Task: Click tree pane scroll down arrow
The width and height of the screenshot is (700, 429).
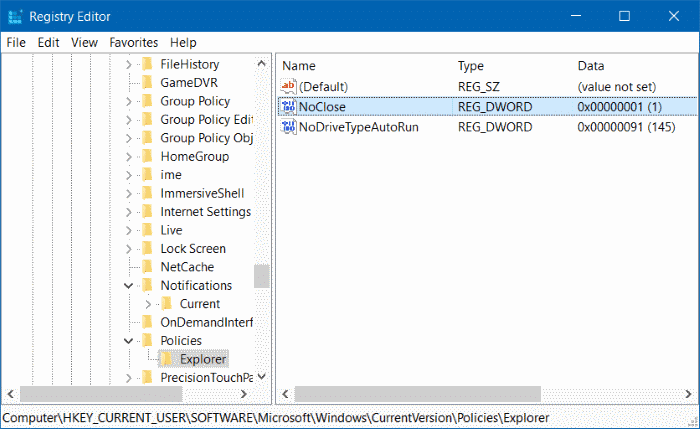Action: pyautogui.click(x=262, y=377)
